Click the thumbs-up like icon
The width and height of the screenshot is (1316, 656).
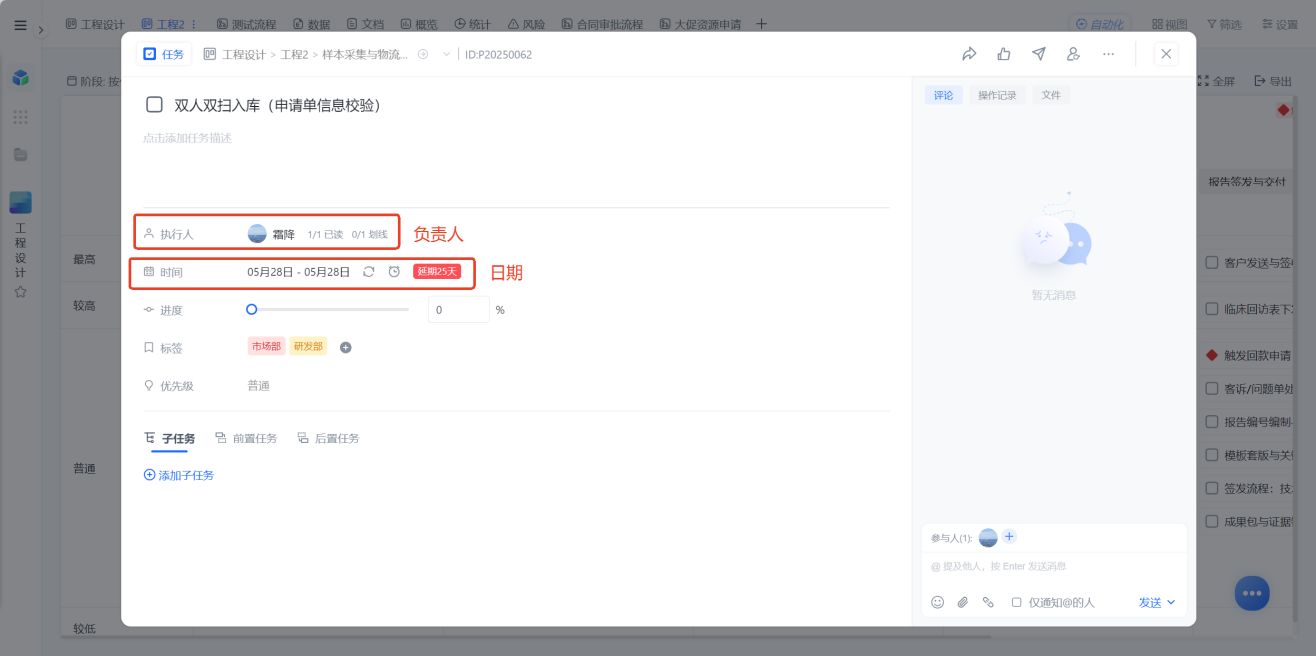1004,54
